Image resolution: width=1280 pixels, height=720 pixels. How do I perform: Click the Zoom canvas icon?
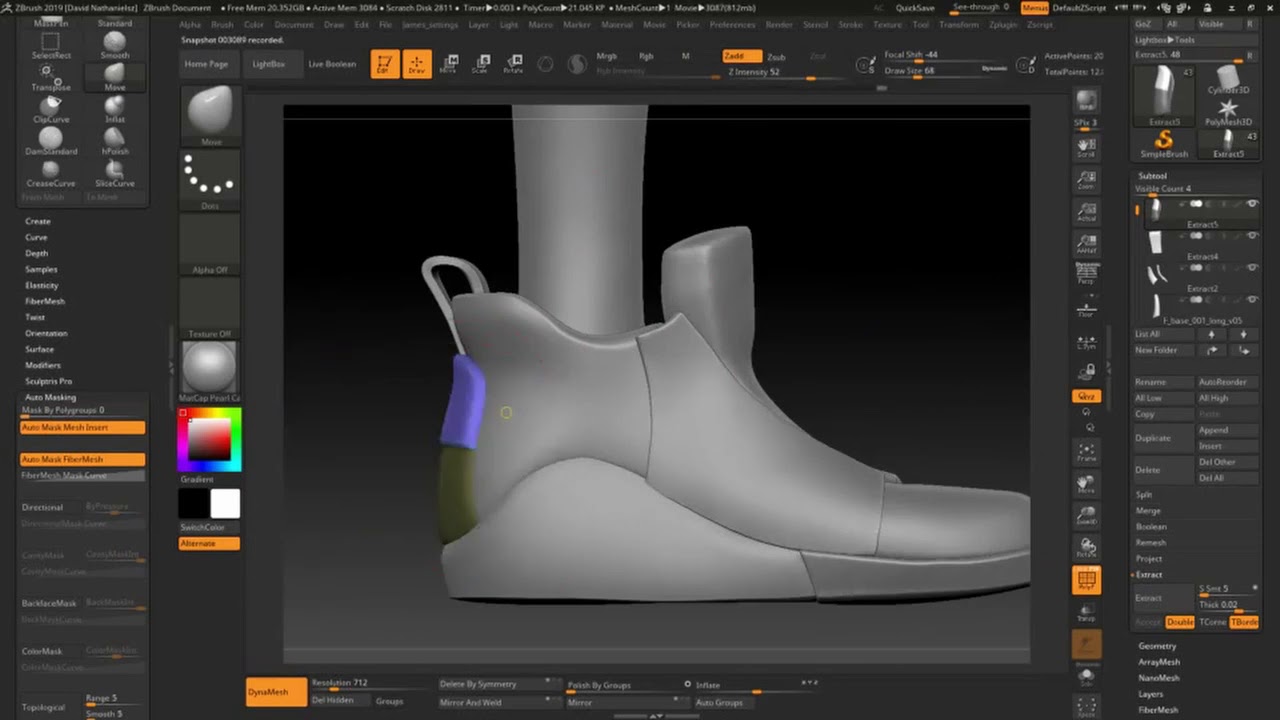tap(1086, 180)
